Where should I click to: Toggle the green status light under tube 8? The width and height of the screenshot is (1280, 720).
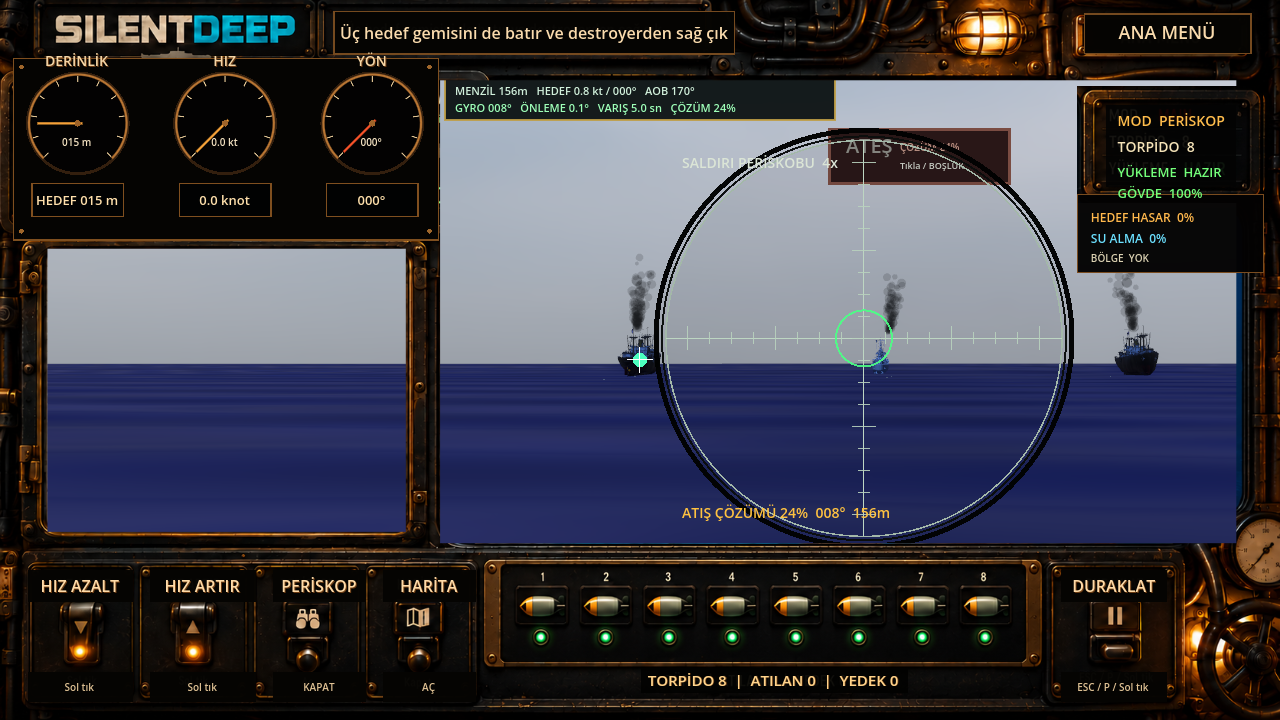(x=985, y=637)
